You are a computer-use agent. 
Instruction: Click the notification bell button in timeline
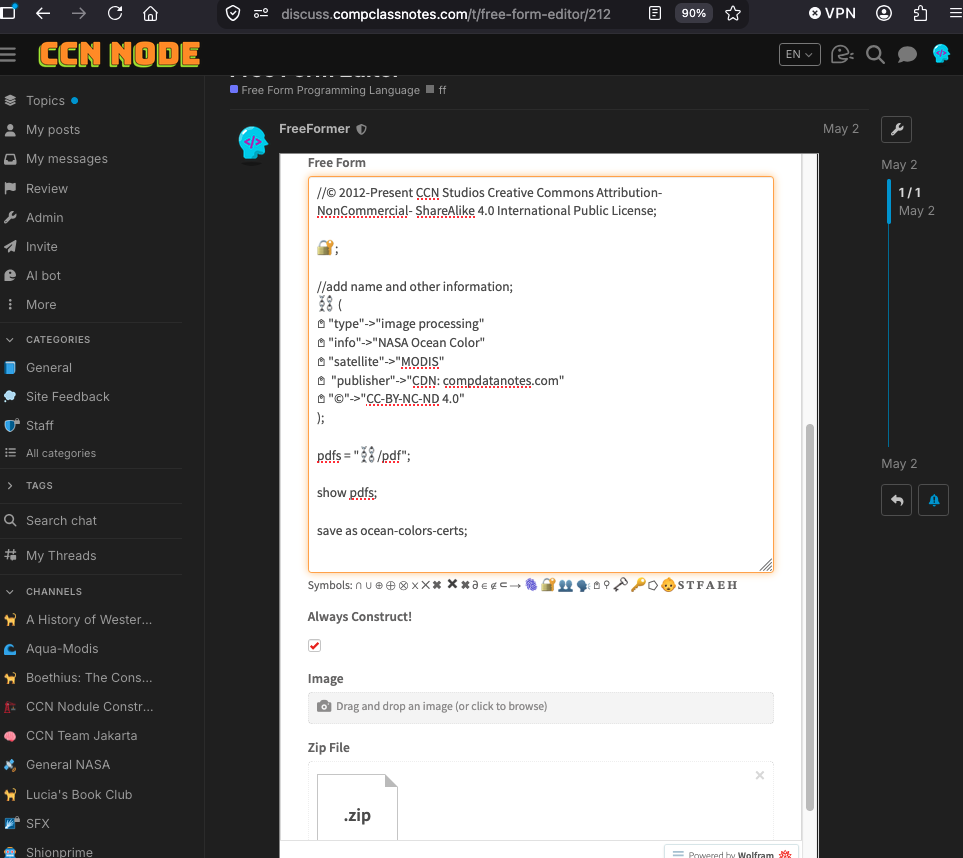[x=934, y=500]
